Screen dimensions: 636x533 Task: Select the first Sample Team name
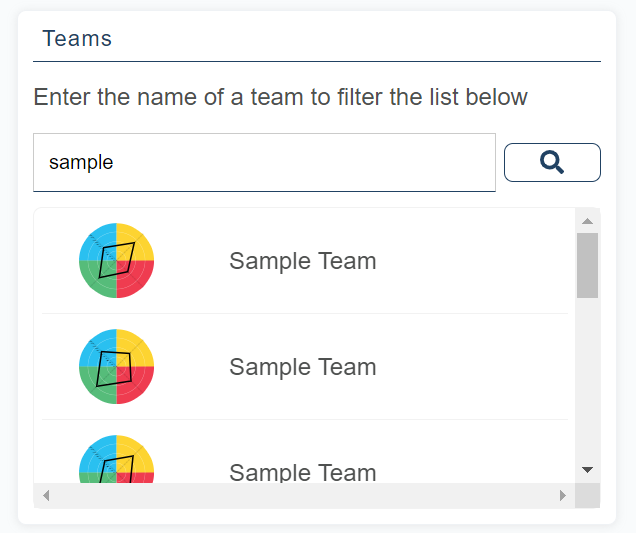click(302, 261)
